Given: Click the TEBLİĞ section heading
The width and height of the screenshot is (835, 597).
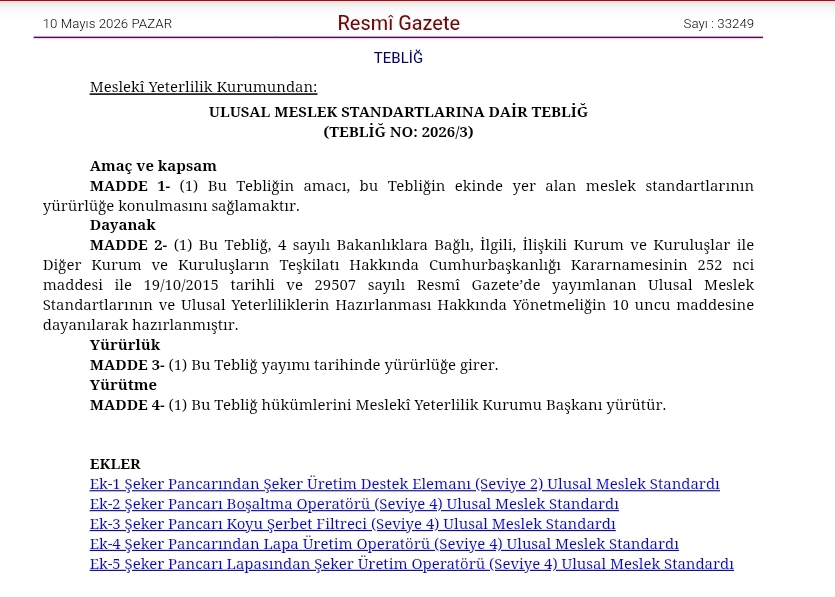Looking at the screenshot, I should (398, 58).
